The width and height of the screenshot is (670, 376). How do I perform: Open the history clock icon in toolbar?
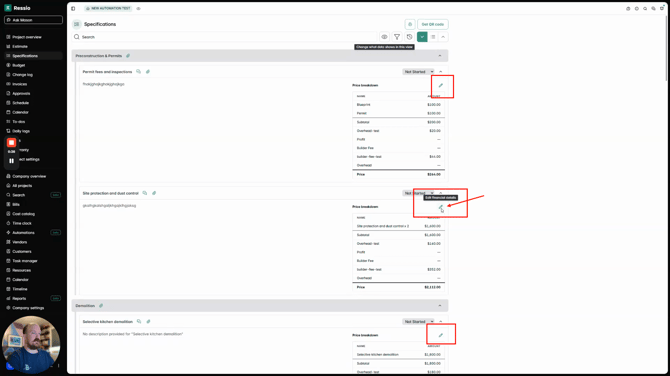tap(409, 37)
